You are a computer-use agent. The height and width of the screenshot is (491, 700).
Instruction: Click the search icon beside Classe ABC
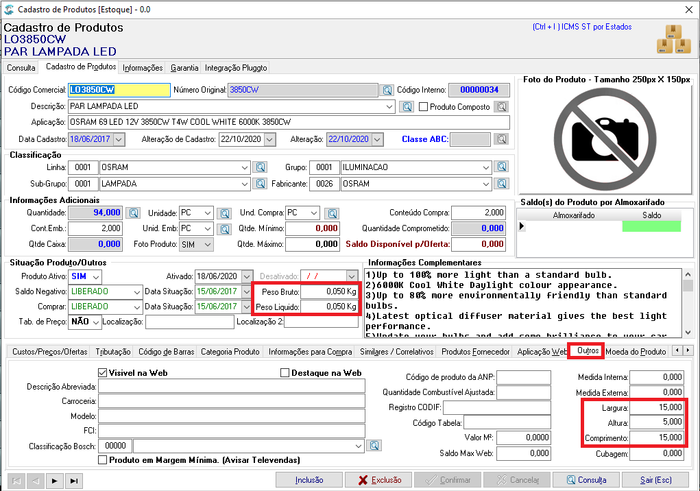(501, 139)
